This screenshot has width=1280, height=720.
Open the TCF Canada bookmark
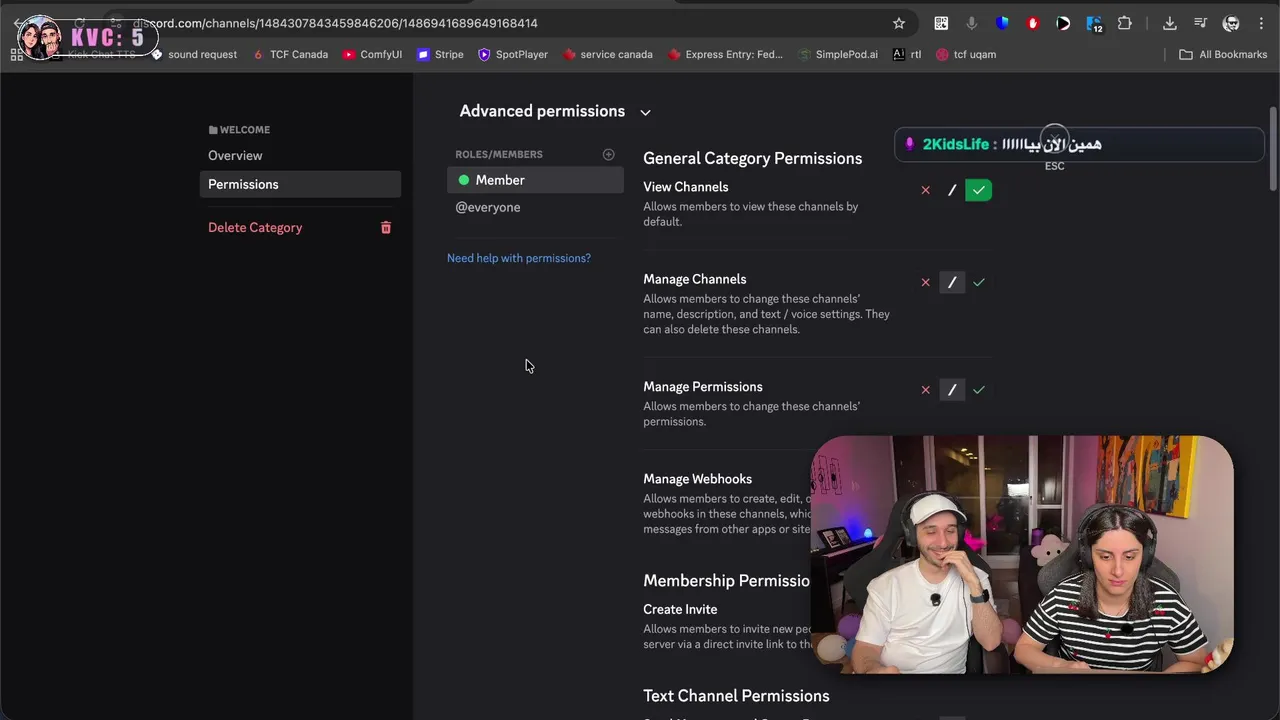click(x=290, y=54)
